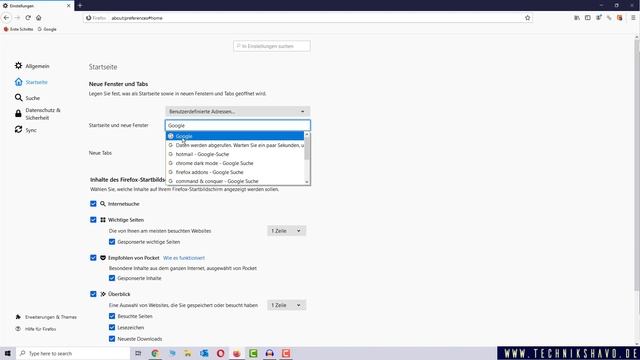Viewport: 640px width, 360px height.
Task: Select the Startseite settings category
Action: [x=31, y=82]
